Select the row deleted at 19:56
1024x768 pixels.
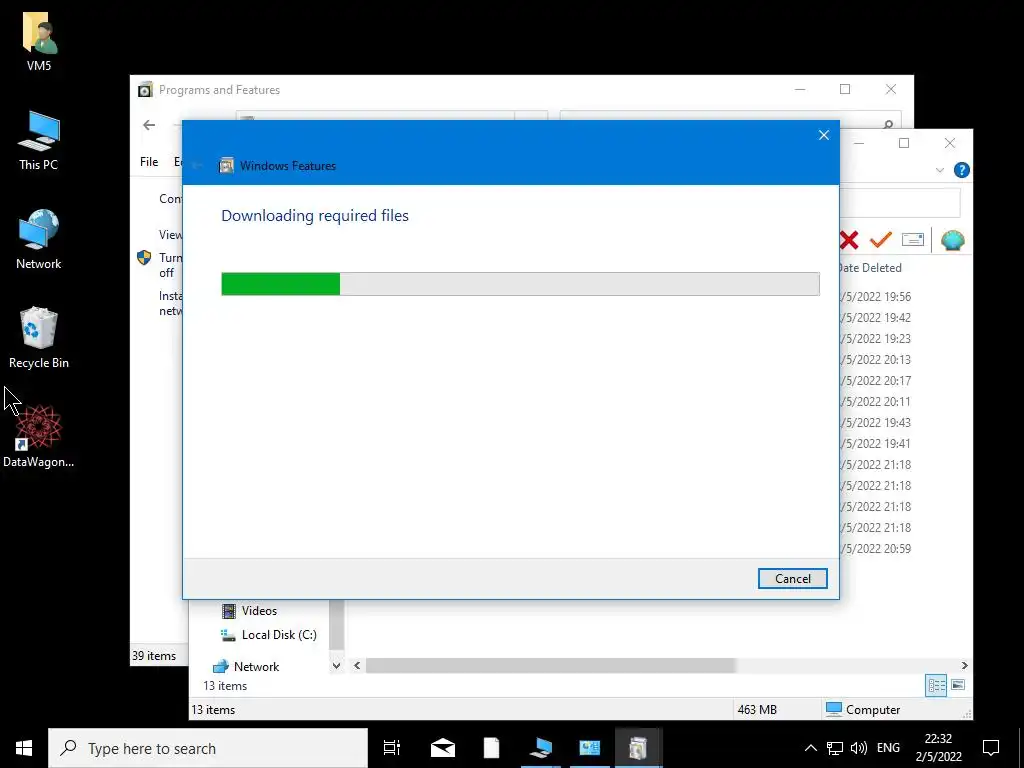click(876, 296)
